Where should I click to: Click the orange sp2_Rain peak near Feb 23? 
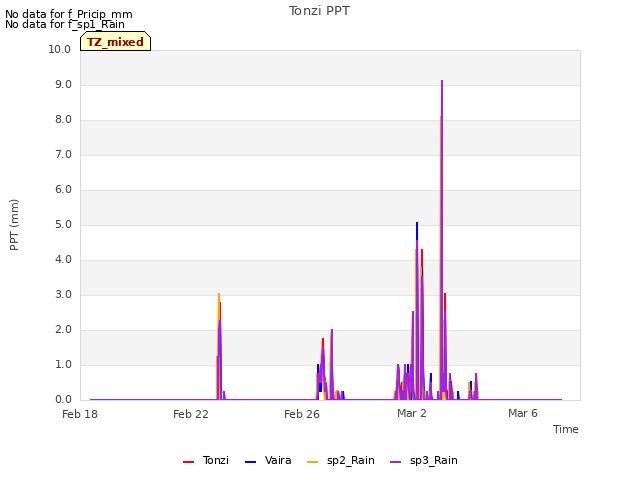tap(219, 296)
